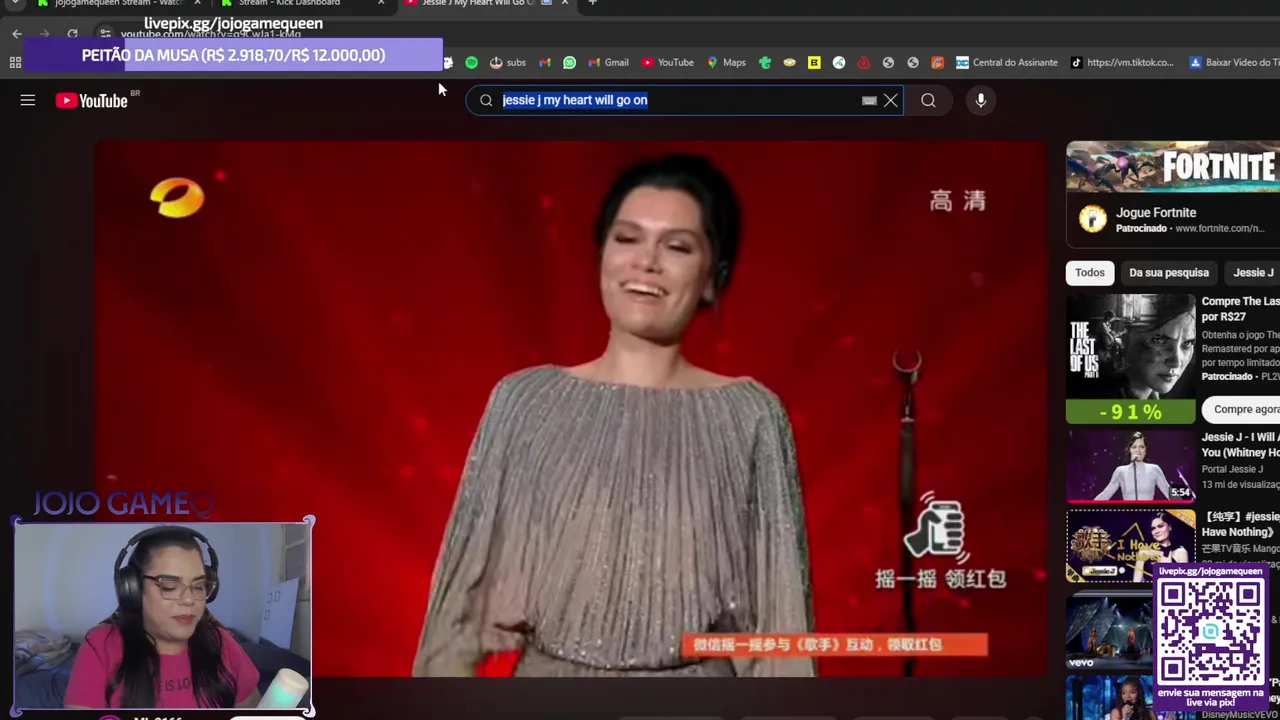Open the TikTok vm.tiktok.com bookmark
Screen dimensions: 1280x720
point(1122,62)
